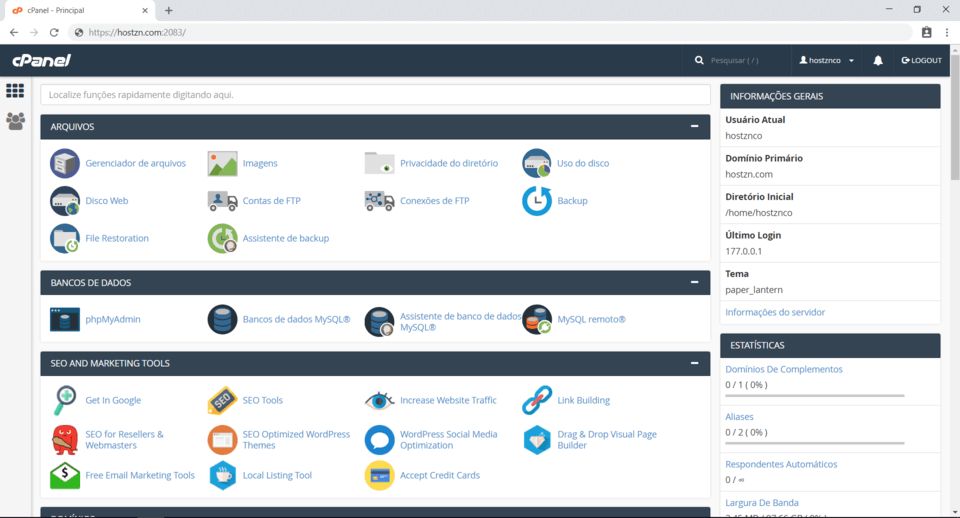Open the hostznco user dropdown
The image size is (960, 518).
tap(827, 60)
